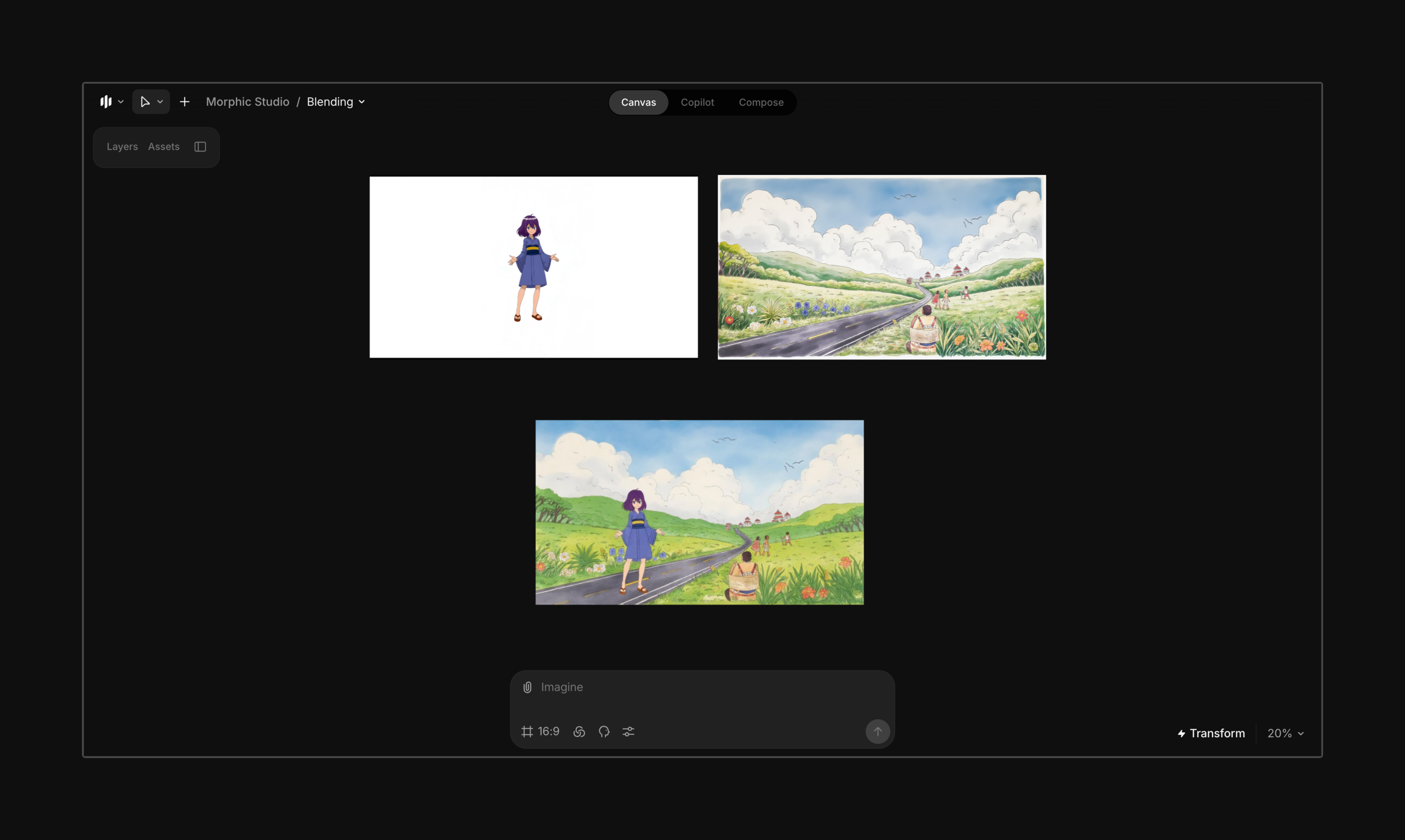Click the plus add icon
Viewport: 1405px width, 840px height.
point(185,102)
